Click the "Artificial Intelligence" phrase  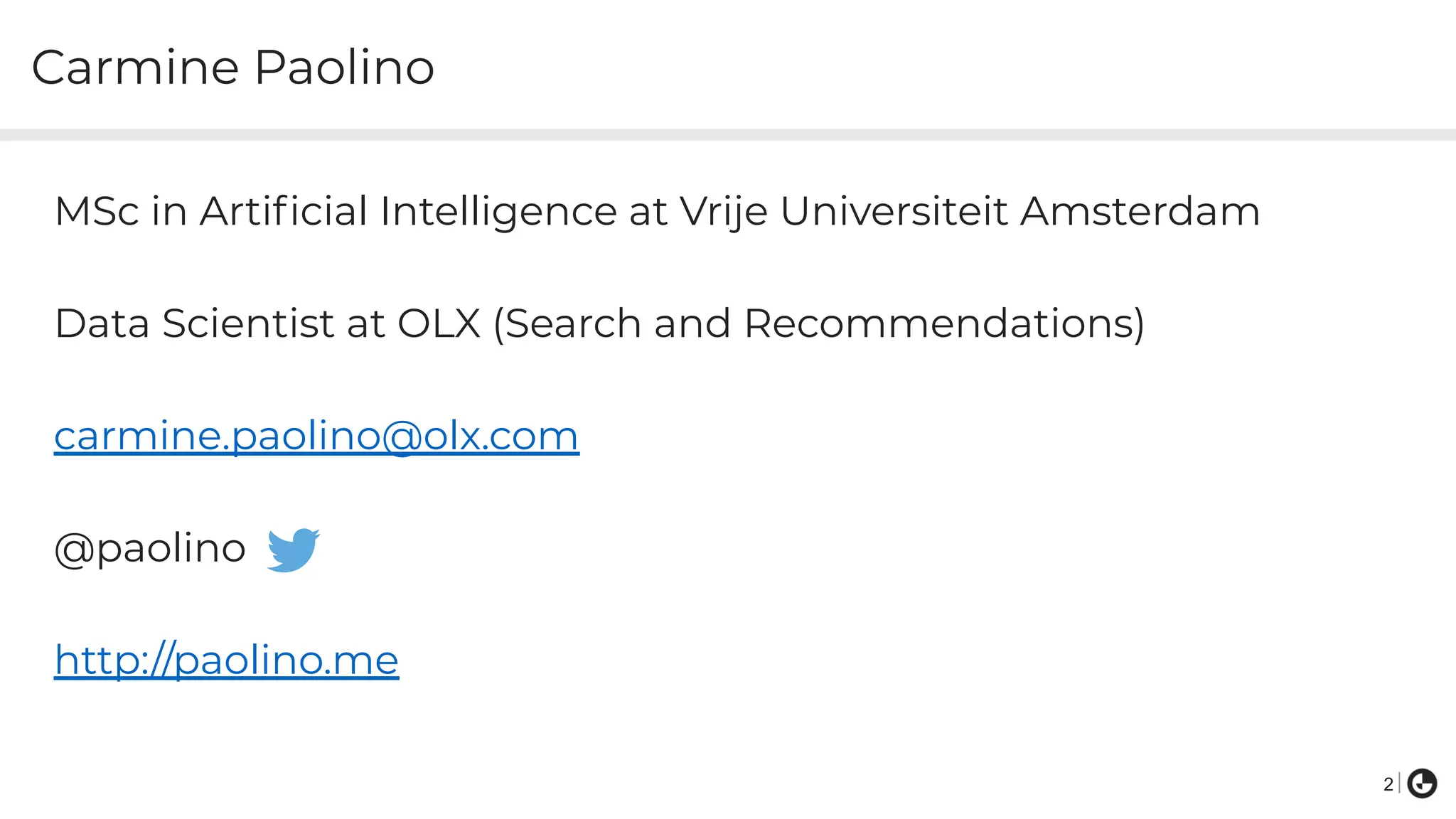coord(408,212)
